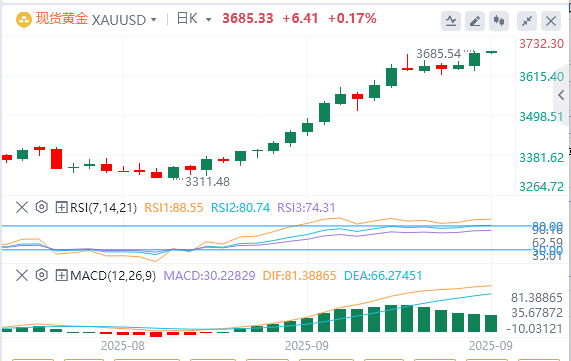Open MACD indicator settings hexagon icon

coord(42,275)
